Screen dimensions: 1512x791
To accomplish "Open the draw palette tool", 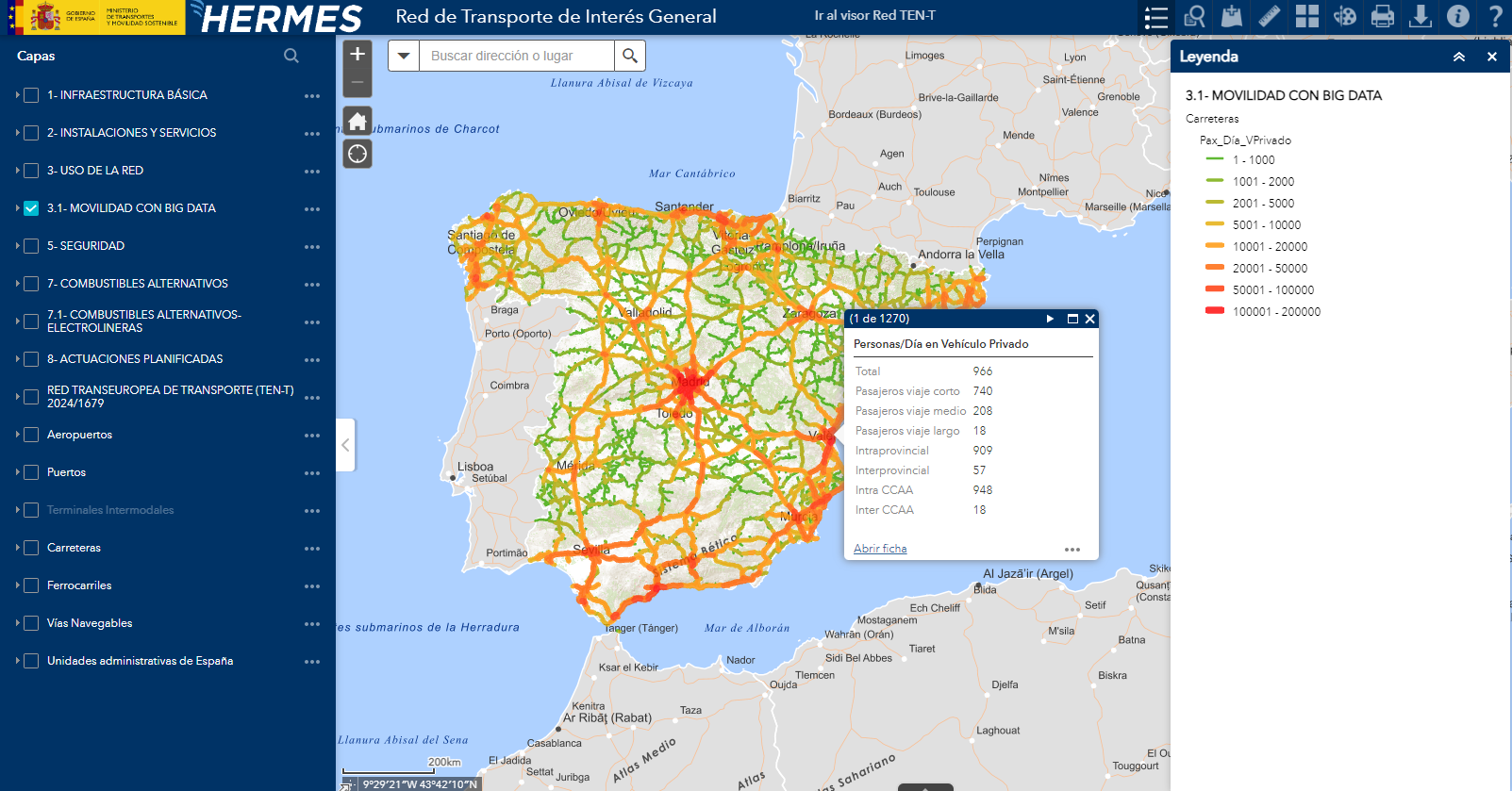I will [1344, 16].
